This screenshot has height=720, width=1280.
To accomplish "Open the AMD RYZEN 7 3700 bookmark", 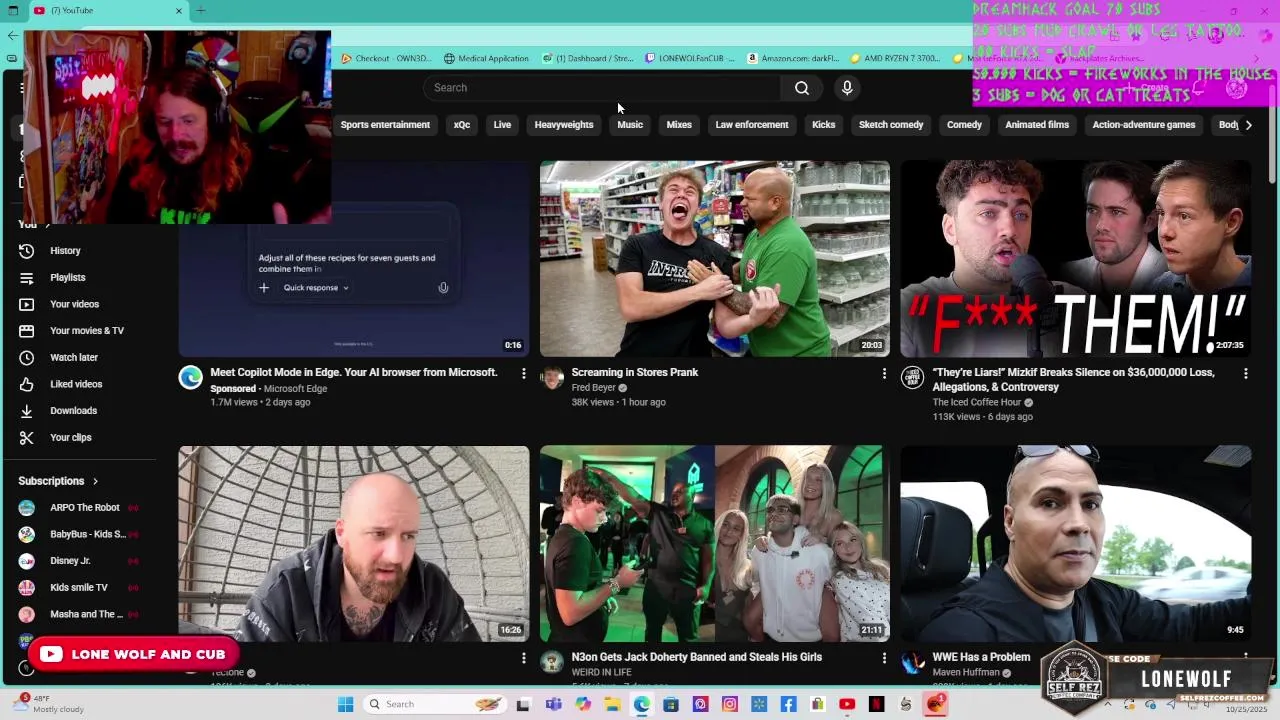I will click(895, 58).
